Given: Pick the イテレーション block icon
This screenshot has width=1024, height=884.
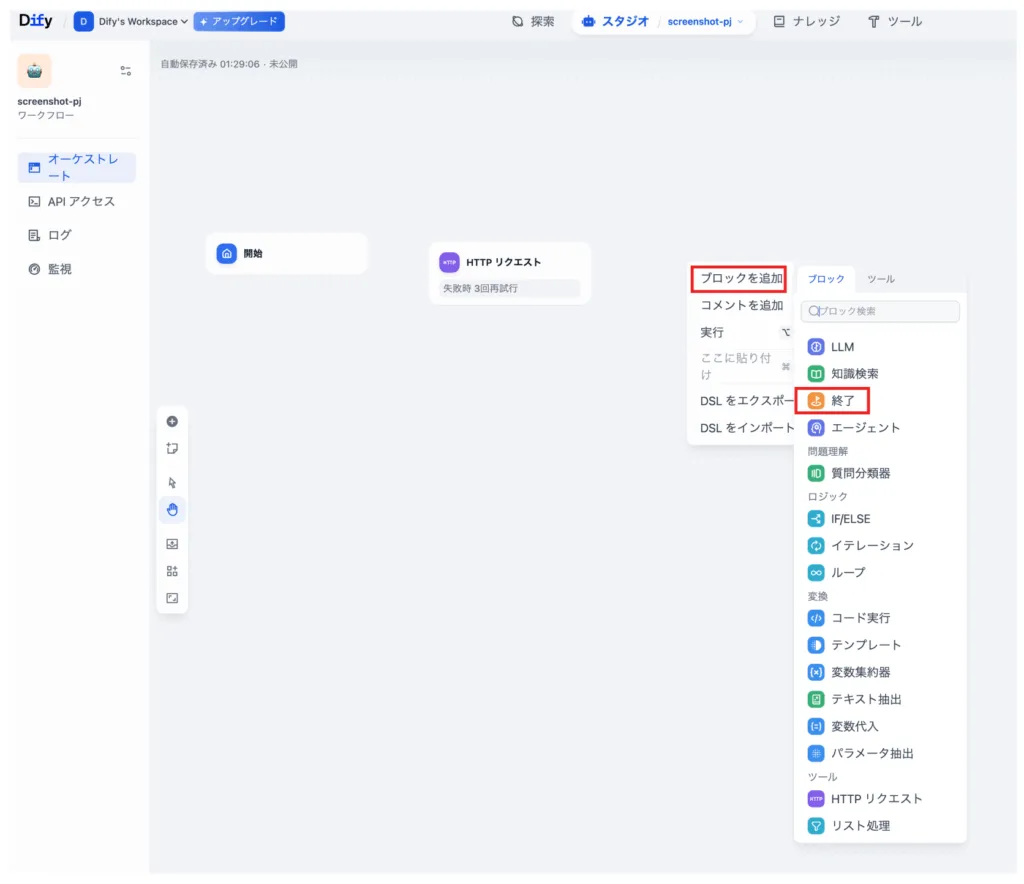Looking at the screenshot, I should 816,546.
